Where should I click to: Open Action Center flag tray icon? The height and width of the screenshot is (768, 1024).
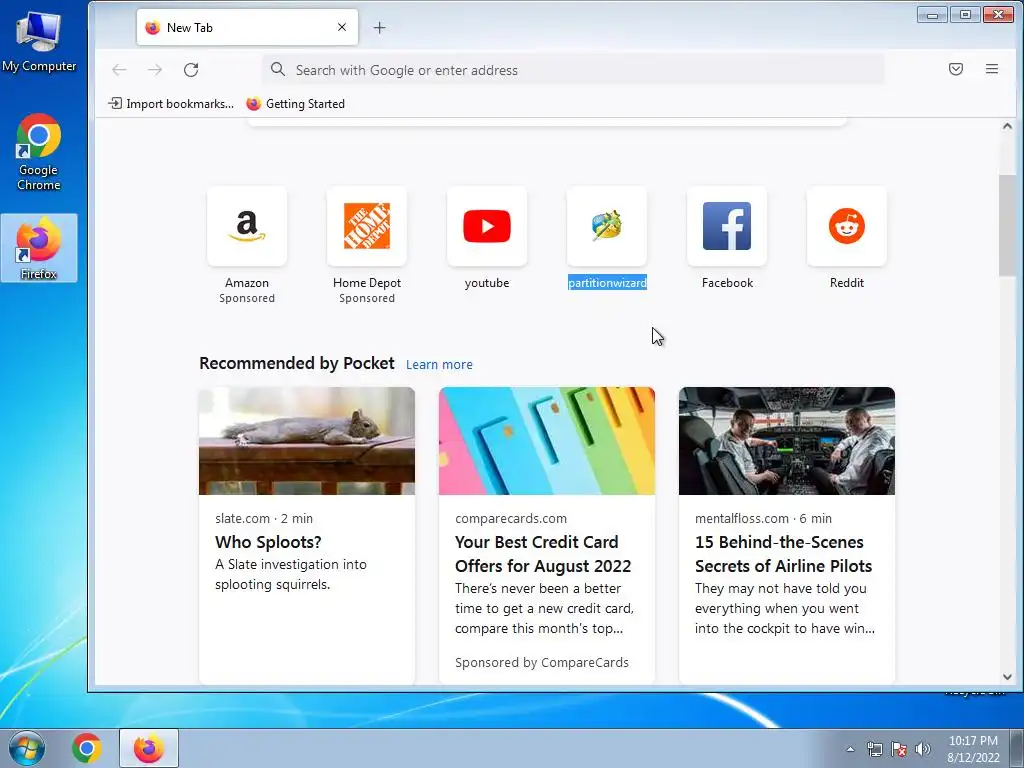tap(899, 750)
